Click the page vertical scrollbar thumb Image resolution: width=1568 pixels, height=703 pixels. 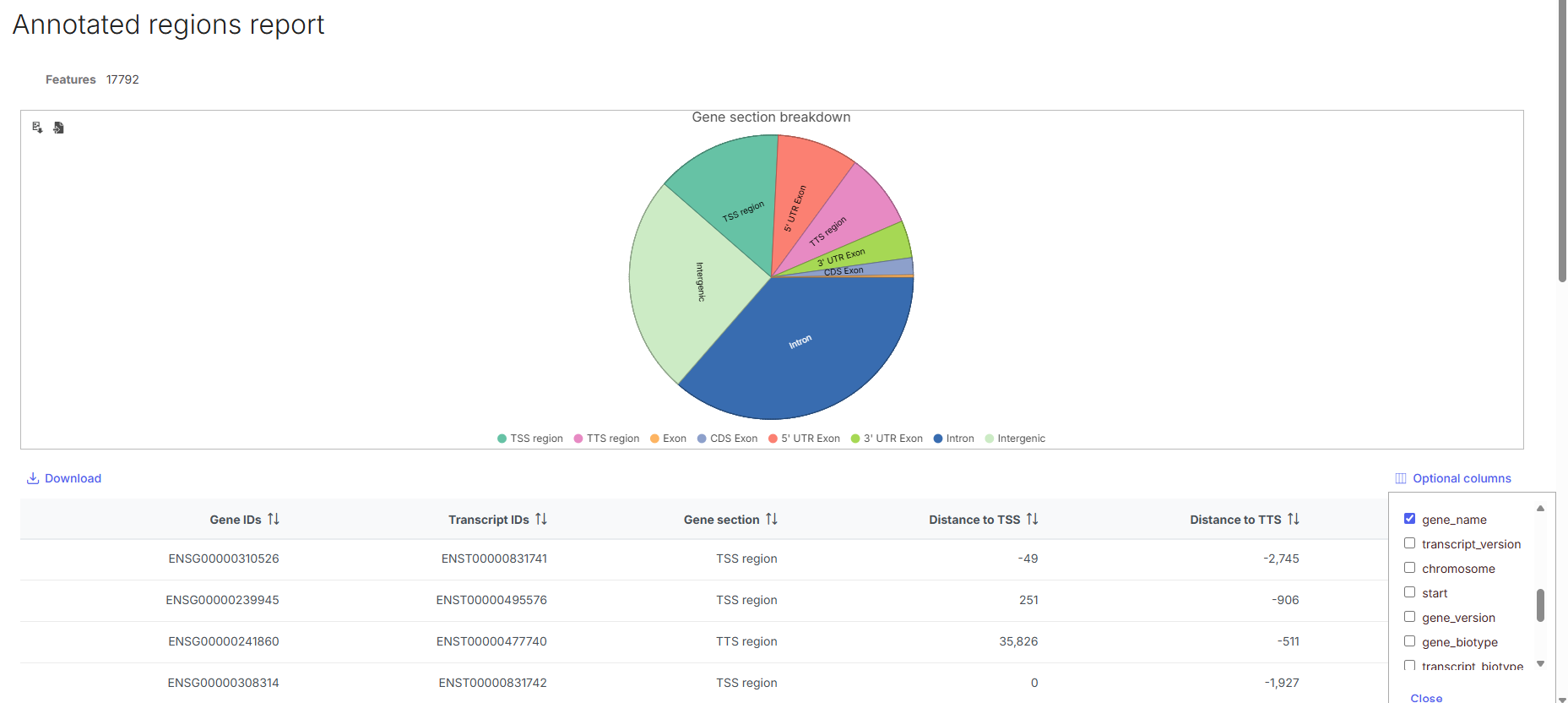tap(1562, 144)
